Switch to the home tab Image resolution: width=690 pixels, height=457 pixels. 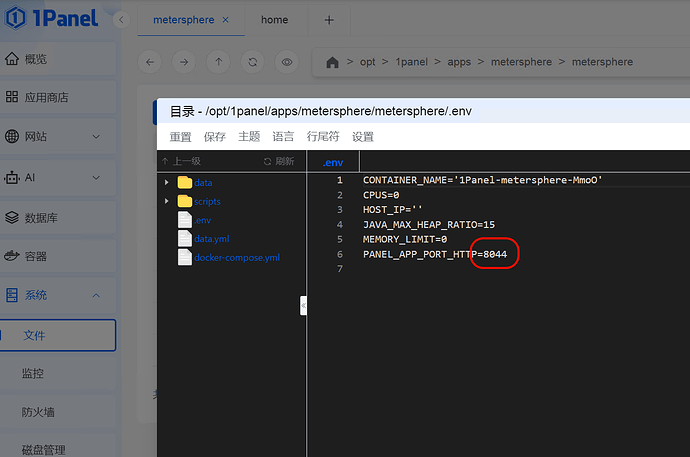coord(274,20)
